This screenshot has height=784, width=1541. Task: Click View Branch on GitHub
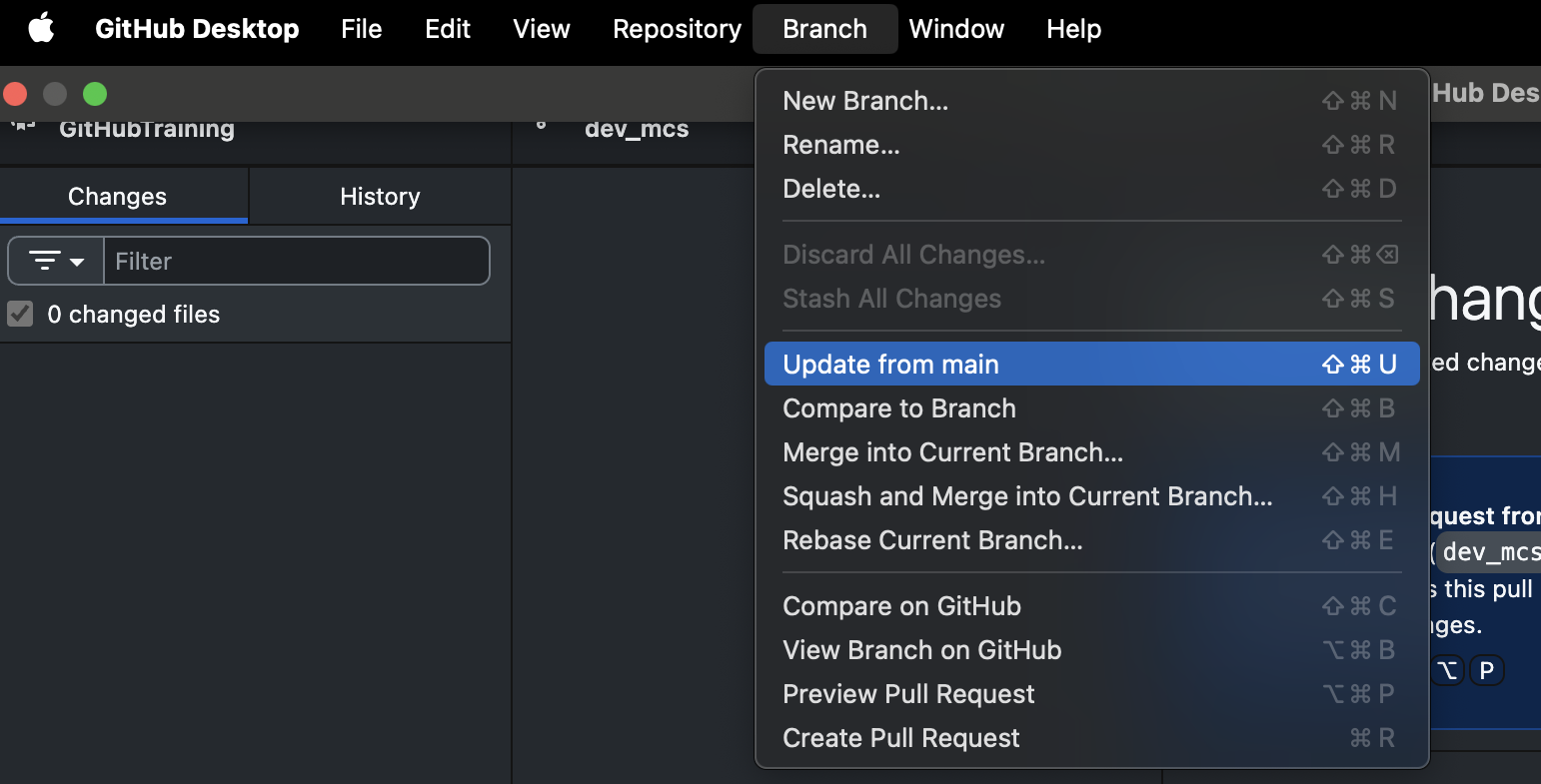(921, 650)
